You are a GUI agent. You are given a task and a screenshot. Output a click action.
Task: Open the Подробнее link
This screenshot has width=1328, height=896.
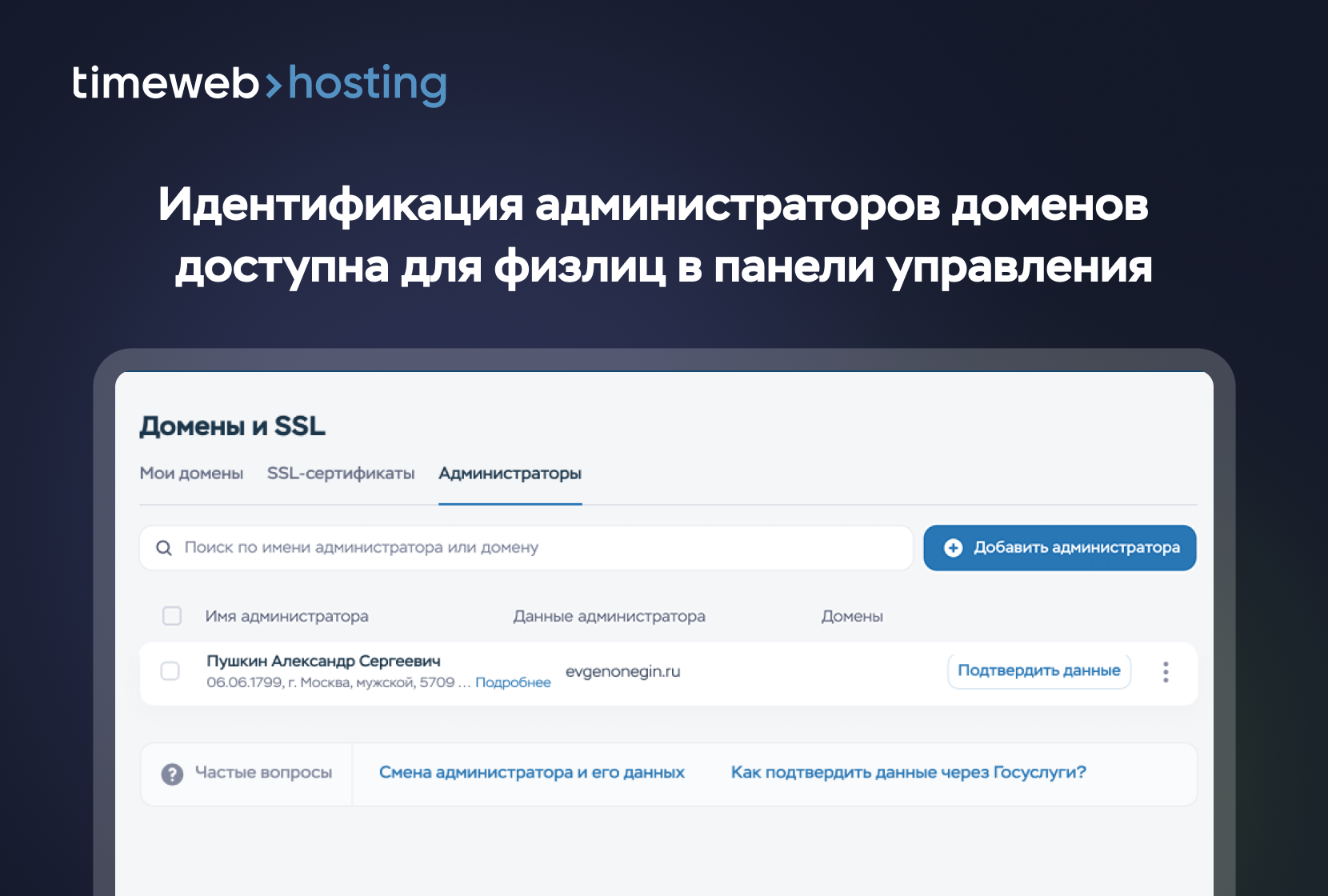pos(513,682)
